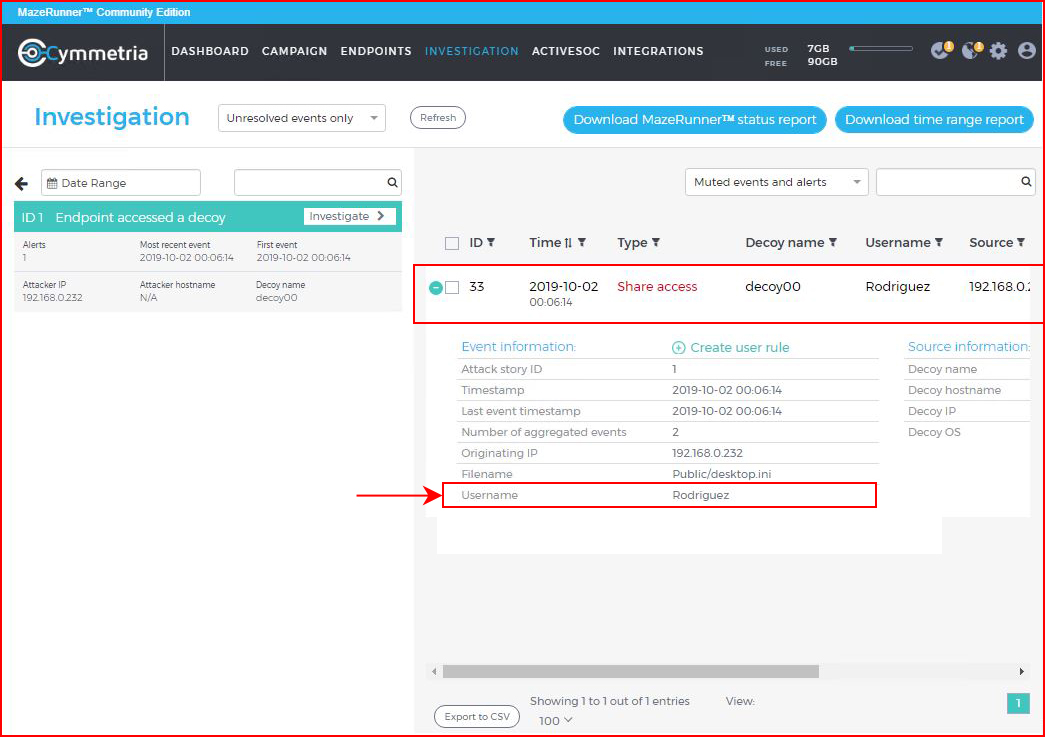Click the Cymmetria logo
The width and height of the screenshot is (1045, 737).
(x=83, y=52)
